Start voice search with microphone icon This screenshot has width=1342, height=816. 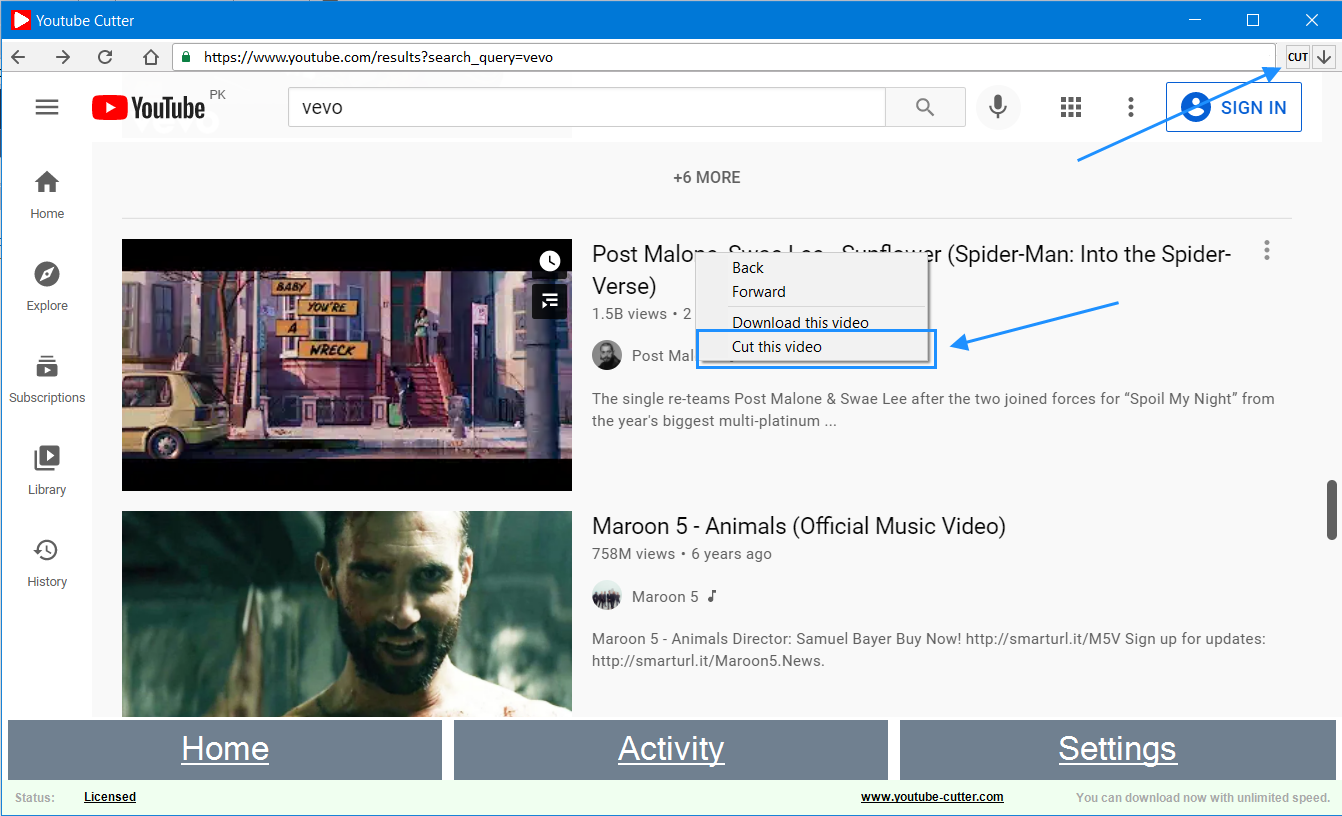click(997, 107)
